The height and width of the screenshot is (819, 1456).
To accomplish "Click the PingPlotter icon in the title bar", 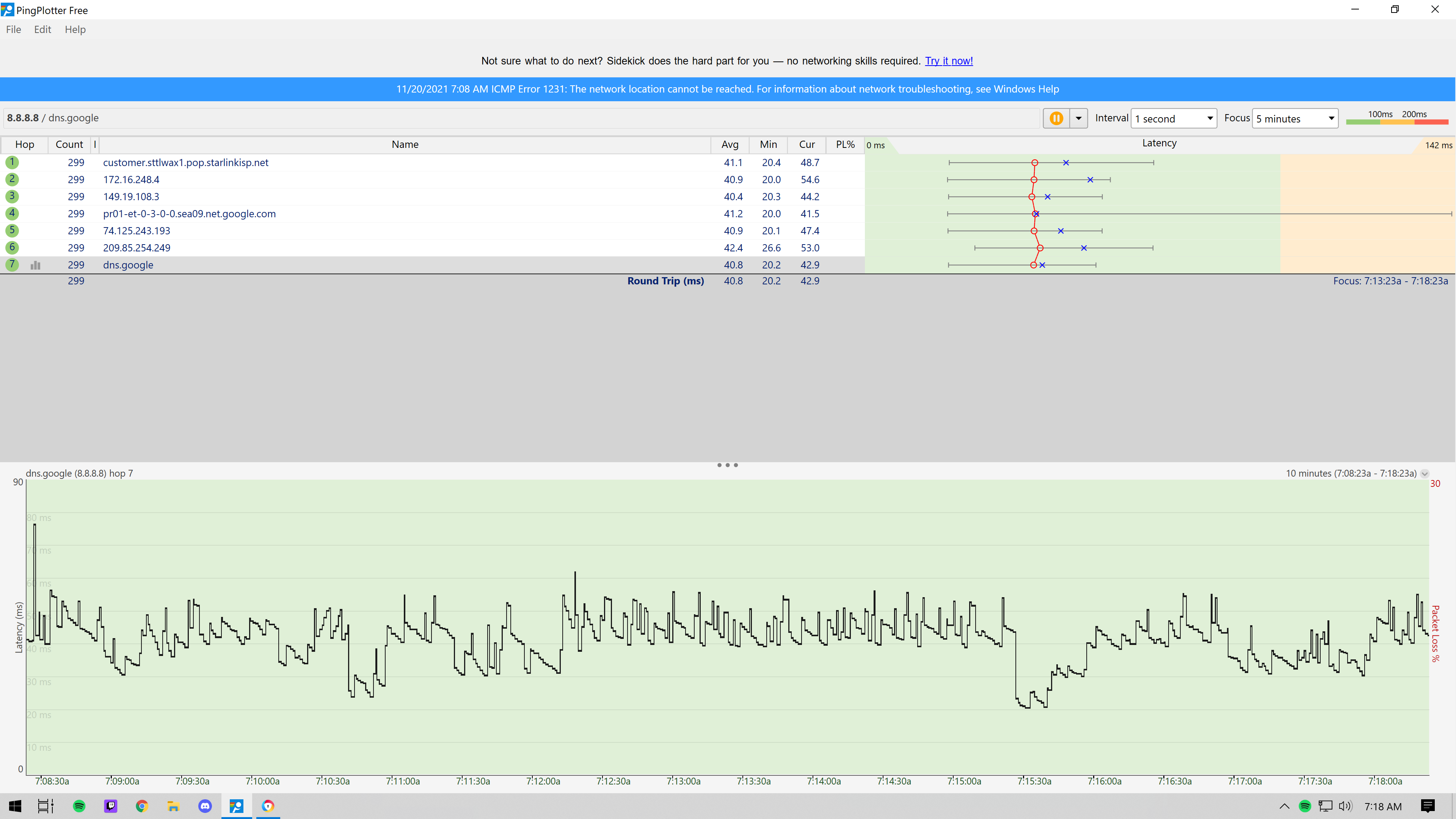I will click(7, 9).
